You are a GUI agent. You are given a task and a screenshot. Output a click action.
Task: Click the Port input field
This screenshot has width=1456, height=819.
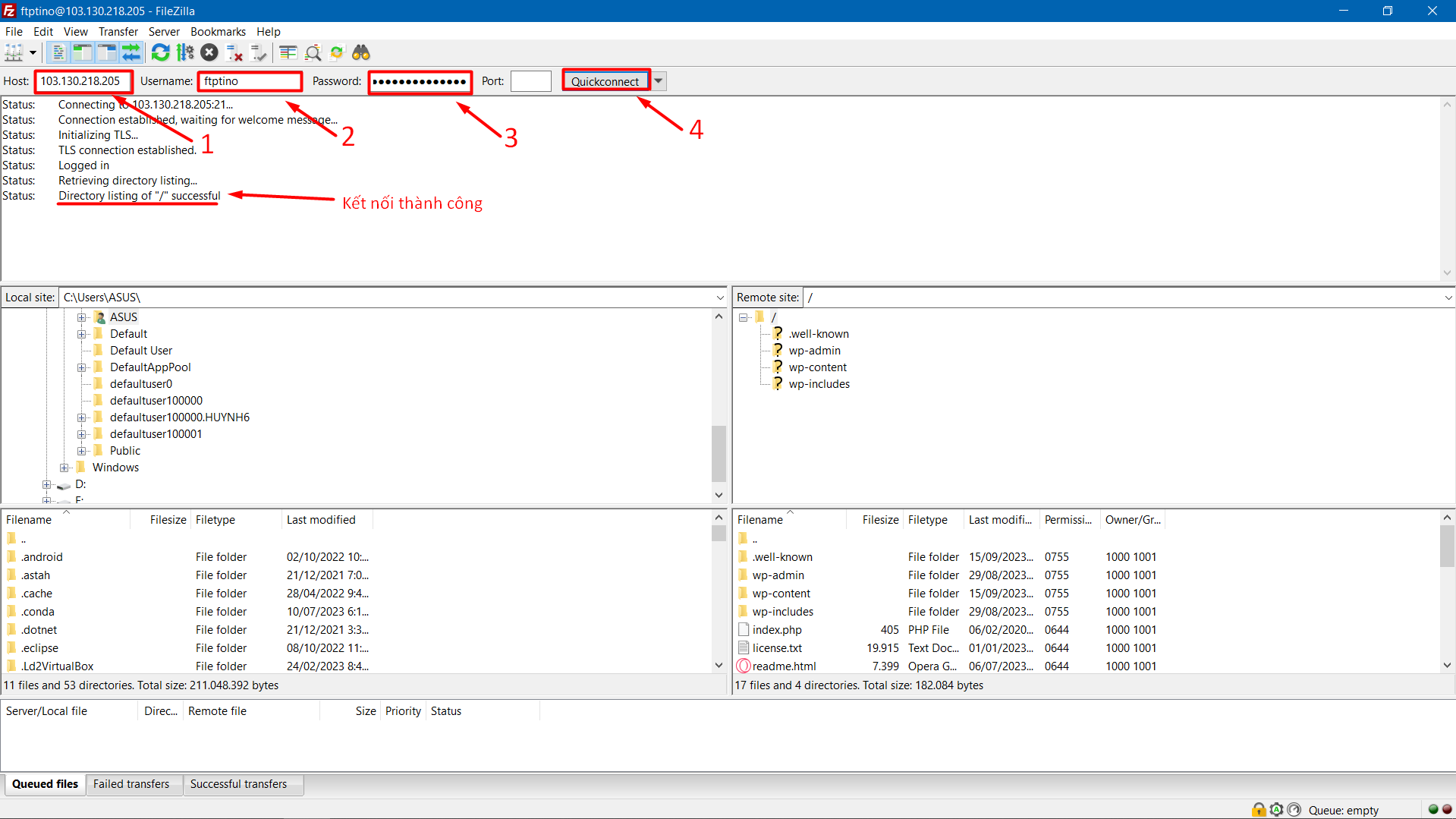(x=530, y=81)
